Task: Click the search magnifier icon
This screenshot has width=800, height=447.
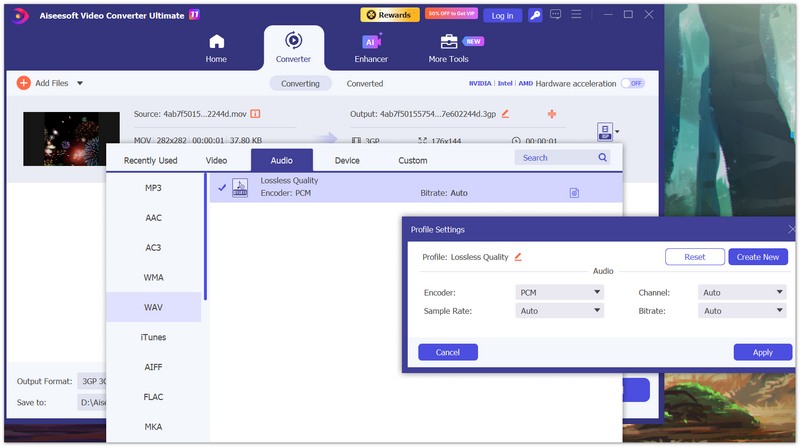Action: [603, 158]
